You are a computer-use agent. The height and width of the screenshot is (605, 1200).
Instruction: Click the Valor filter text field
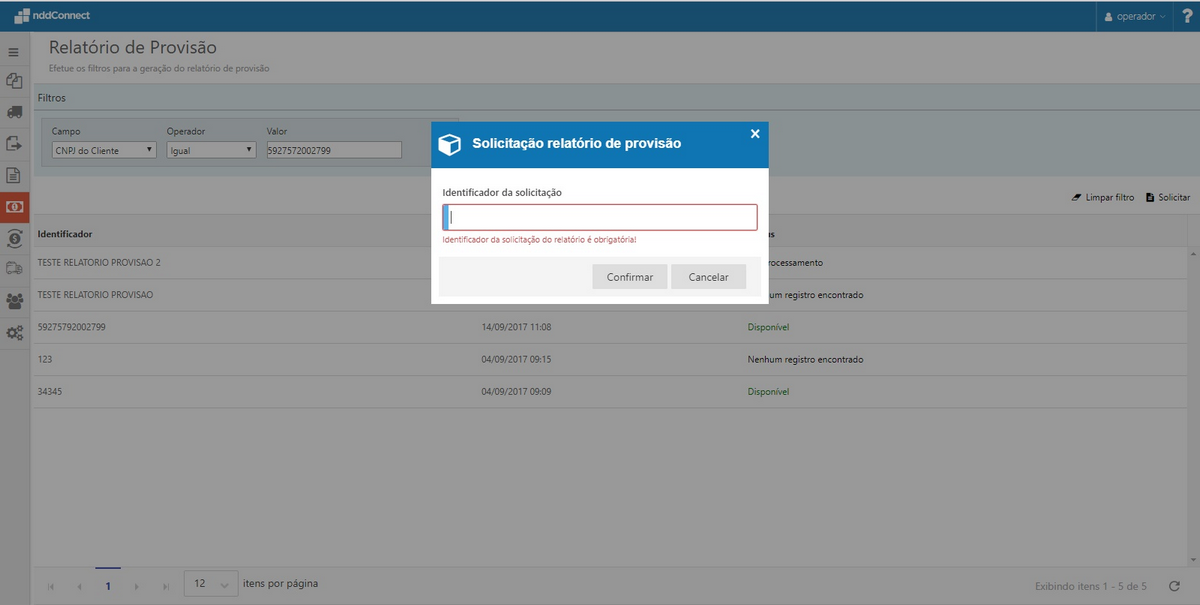coord(333,150)
